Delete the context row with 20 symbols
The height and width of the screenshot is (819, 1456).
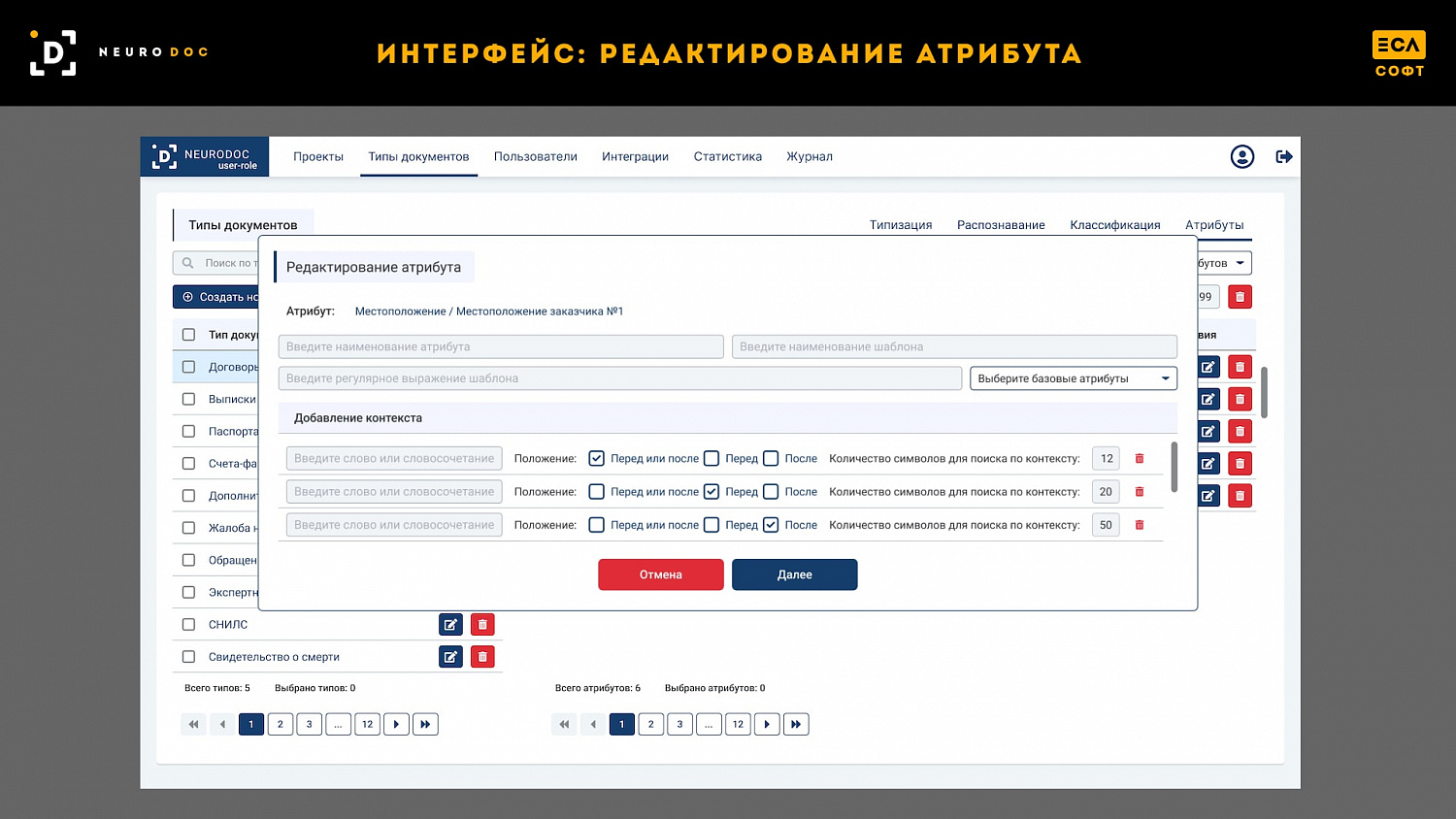pos(1140,492)
